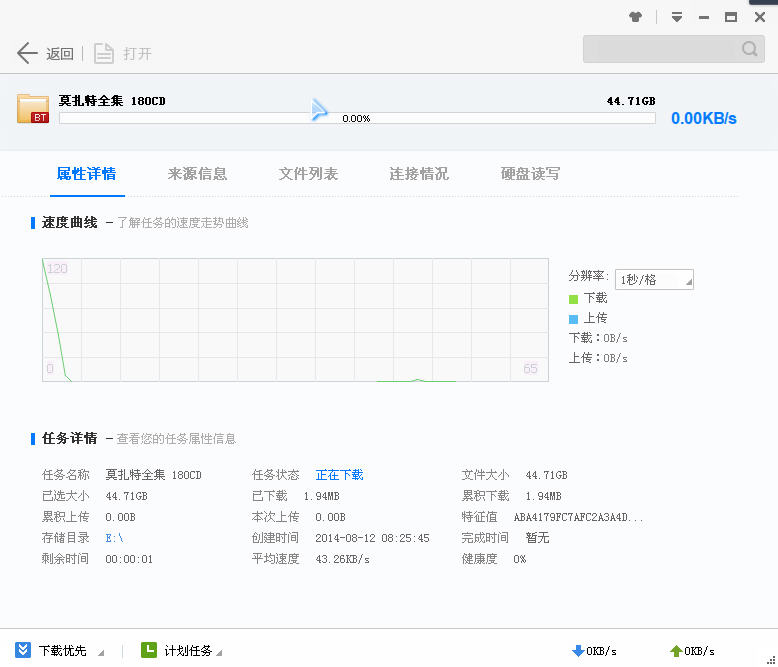Open the 文件列表 tab
Image resolution: width=778 pixels, height=667 pixels.
(x=308, y=174)
